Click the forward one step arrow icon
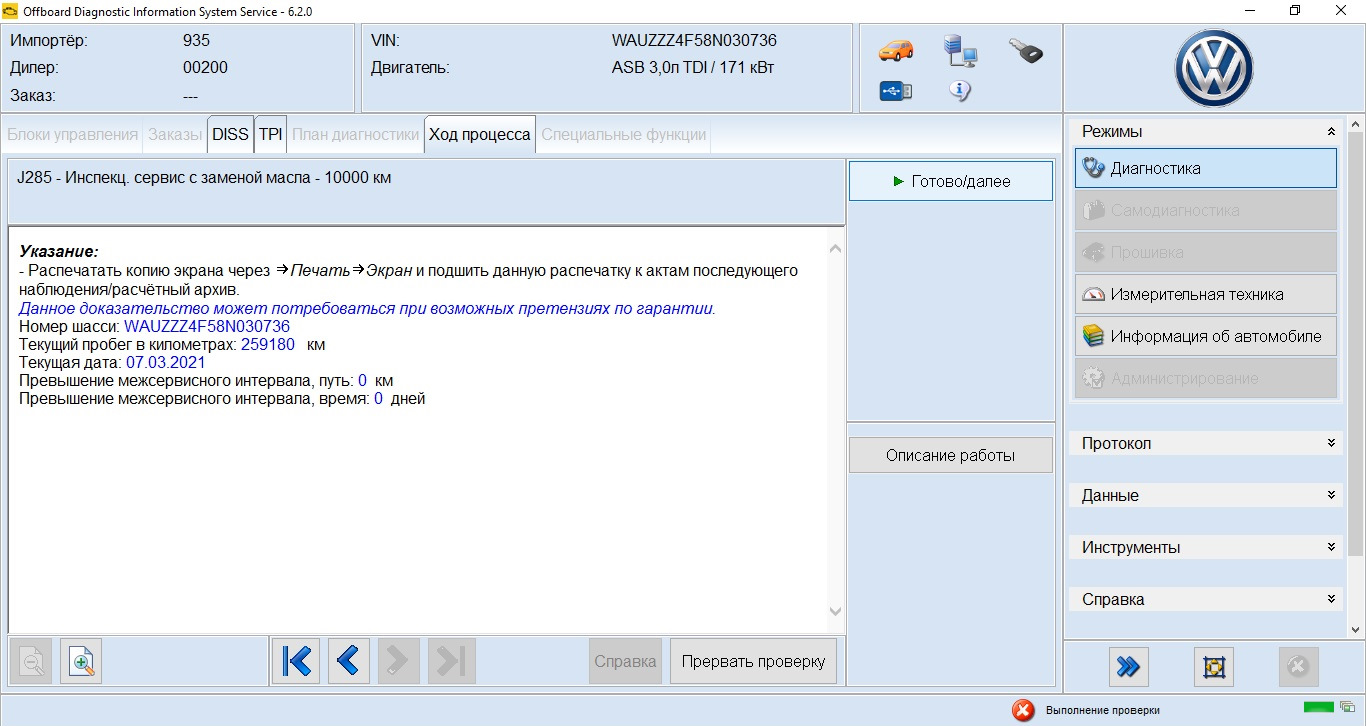Viewport: 1366px width, 726px height. click(399, 660)
